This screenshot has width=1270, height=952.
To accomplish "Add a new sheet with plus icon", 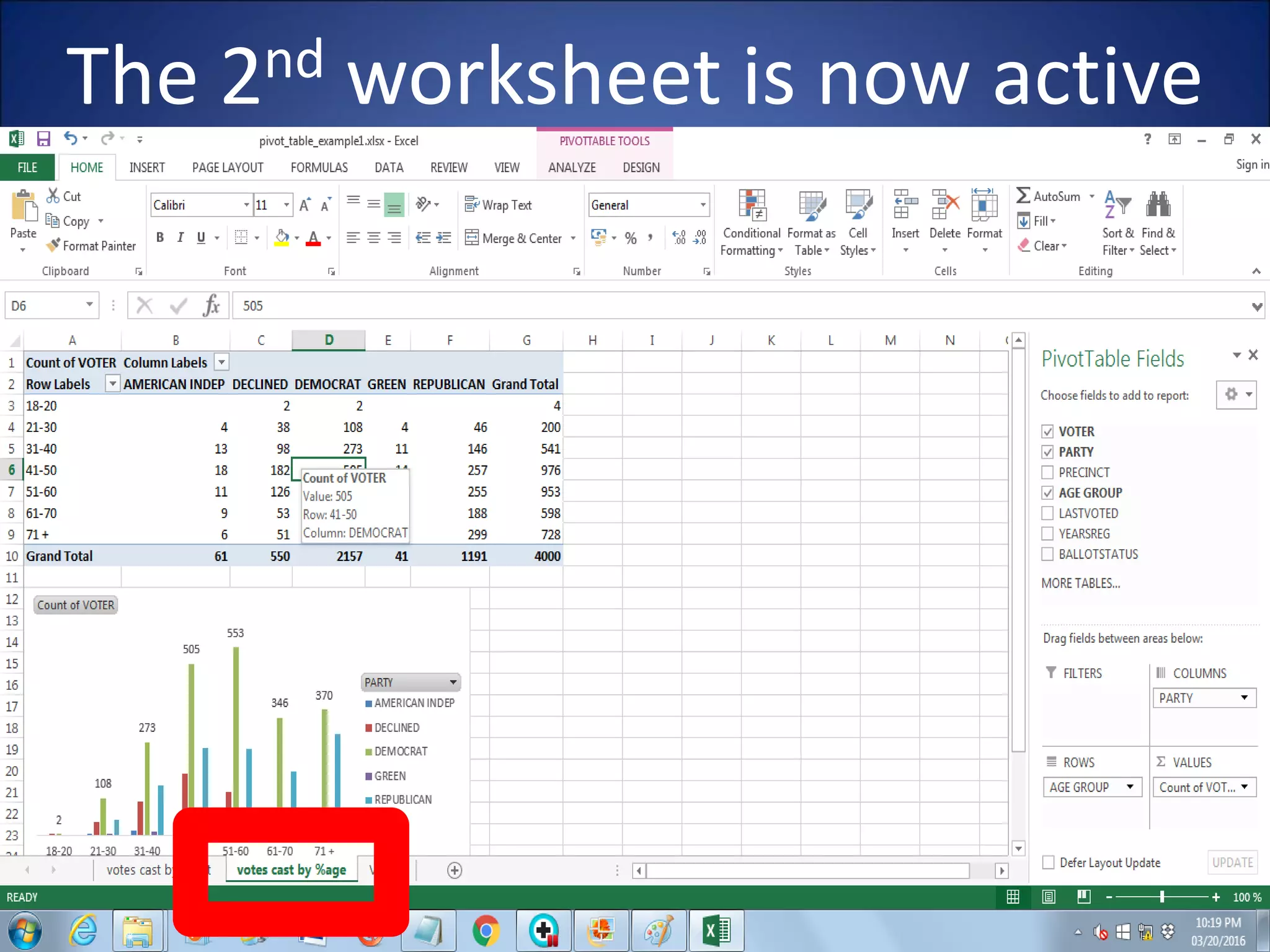I will 455,870.
